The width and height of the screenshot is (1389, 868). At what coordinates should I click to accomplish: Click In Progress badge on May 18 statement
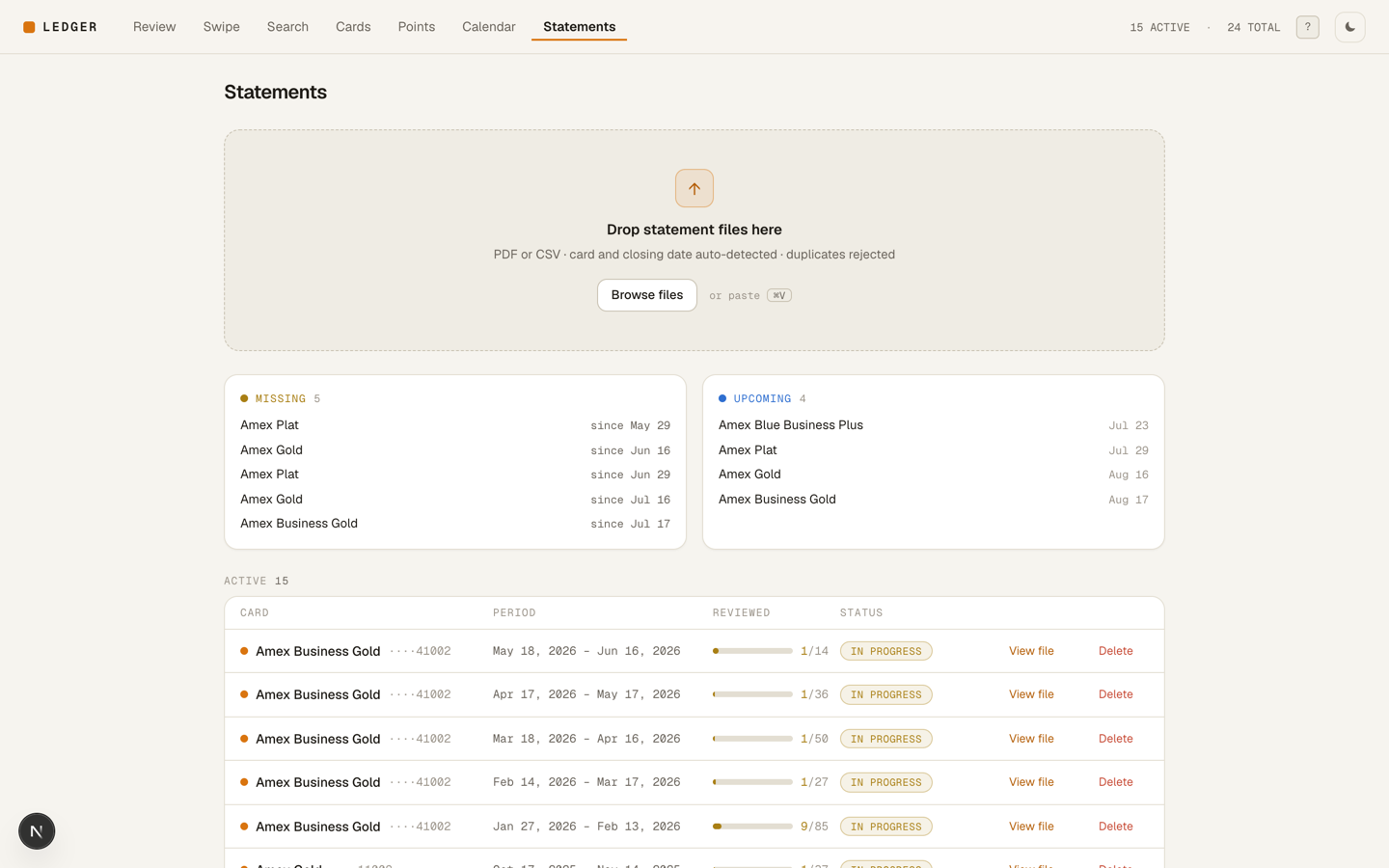[885, 651]
